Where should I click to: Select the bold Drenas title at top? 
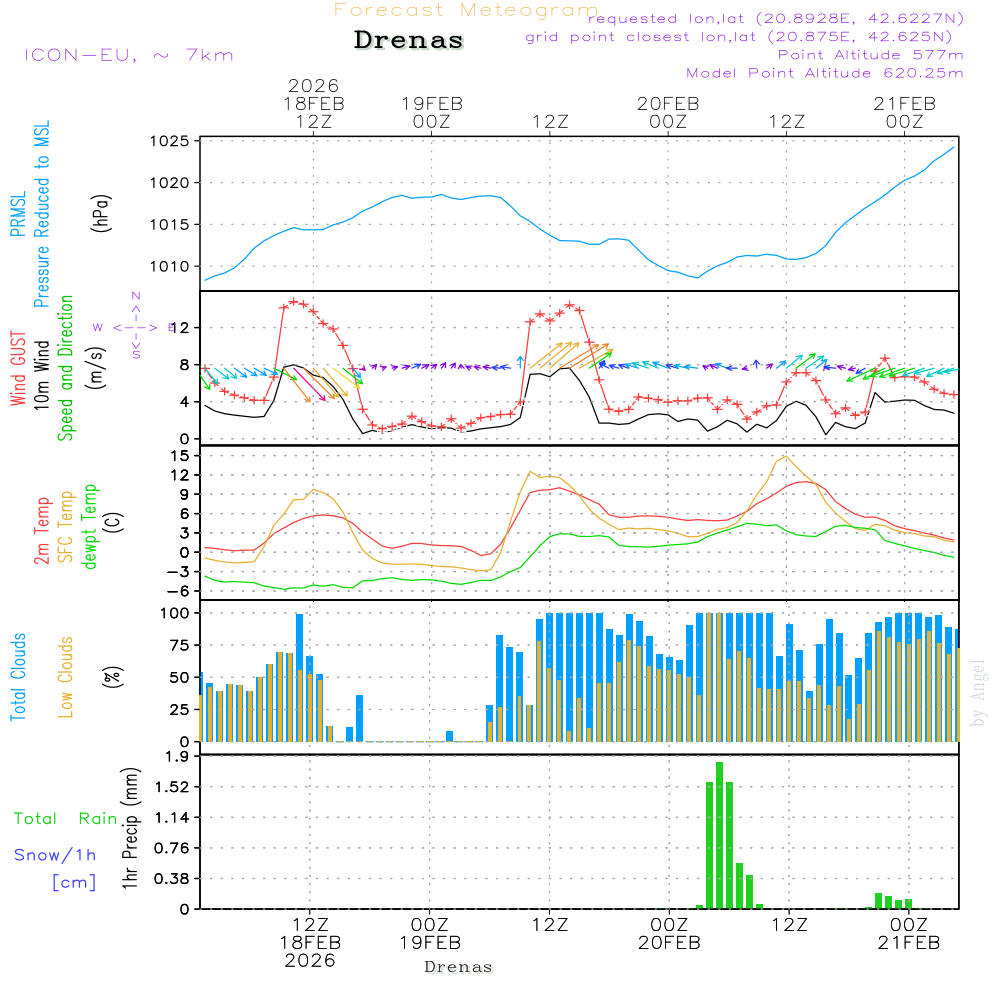(x=409, y=41)
